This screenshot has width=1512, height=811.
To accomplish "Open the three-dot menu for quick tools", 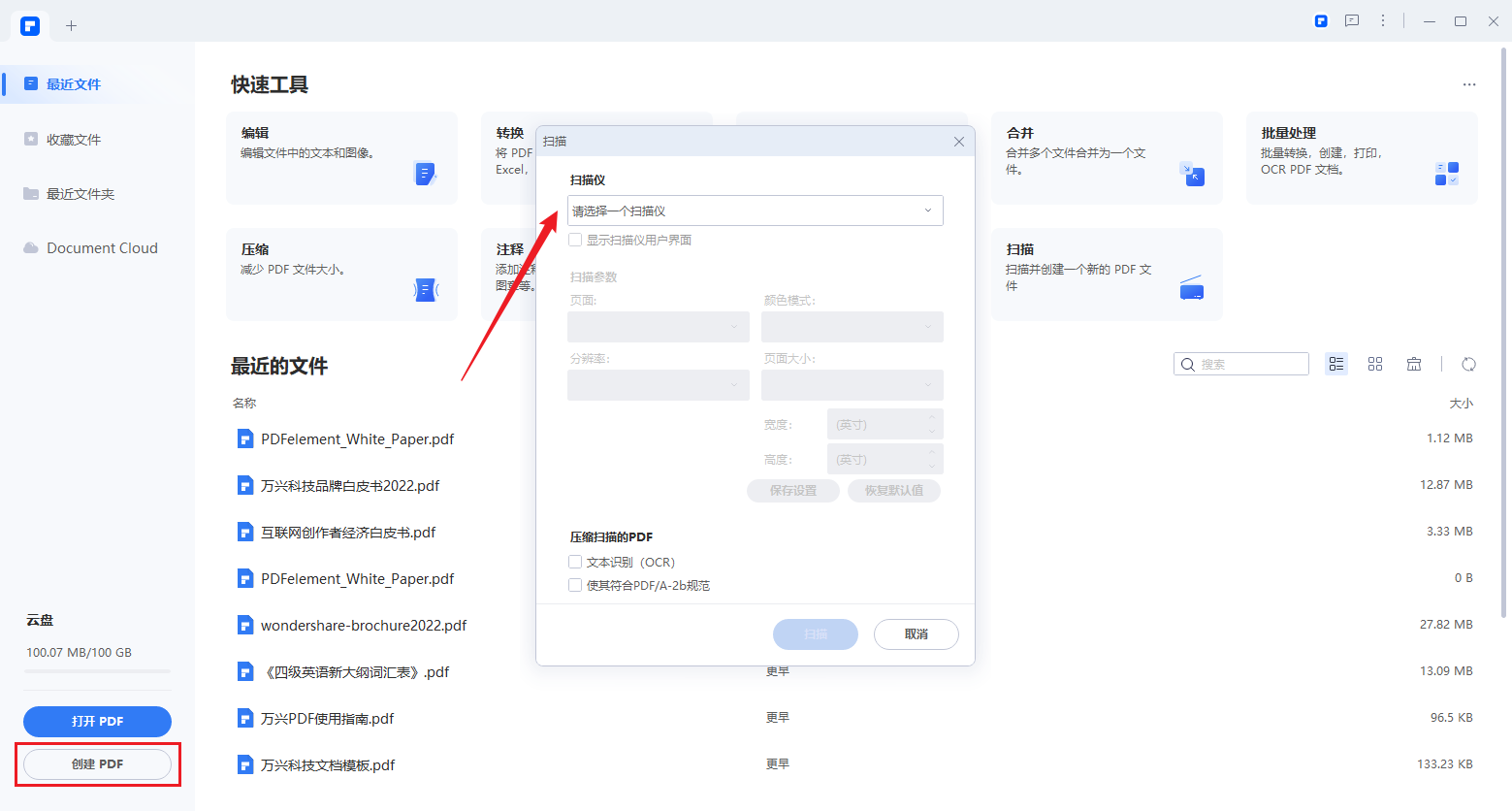I will click(x=1469, y=85).
